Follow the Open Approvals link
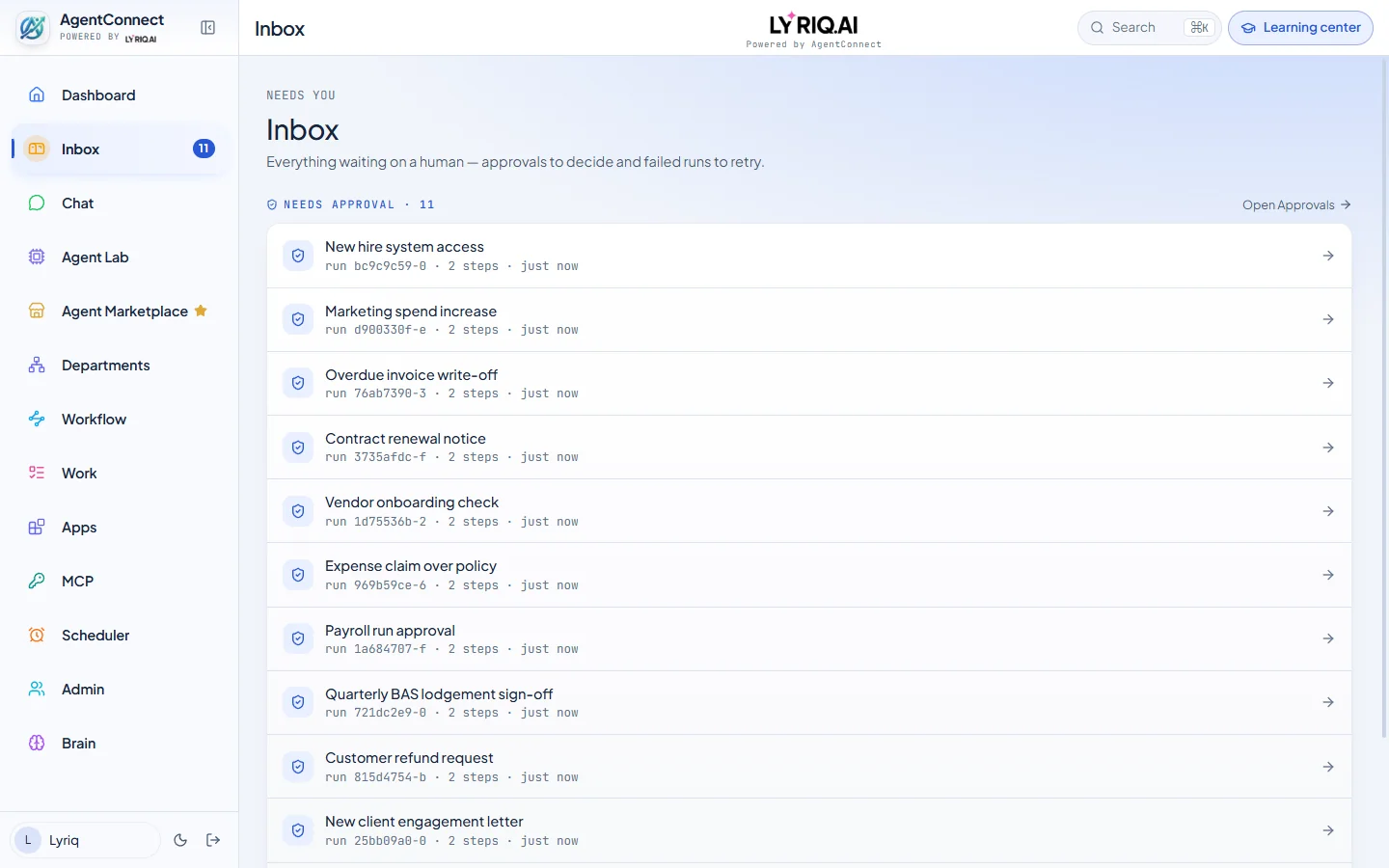 pyautogui.click(x=1296, y=204)
